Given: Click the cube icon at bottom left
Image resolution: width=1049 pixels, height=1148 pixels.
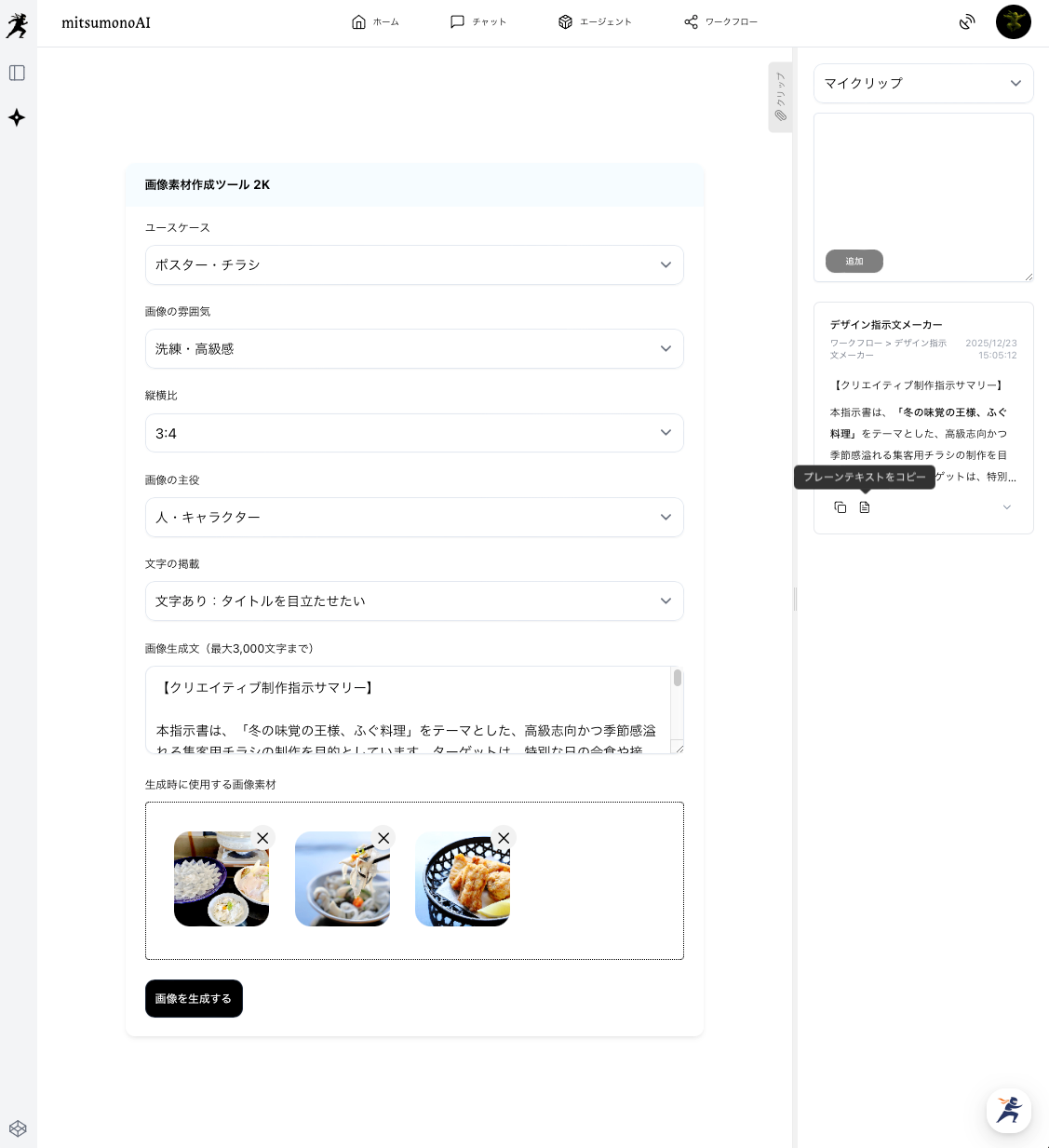Looking at the screenshot, I should pos(18,1128).
